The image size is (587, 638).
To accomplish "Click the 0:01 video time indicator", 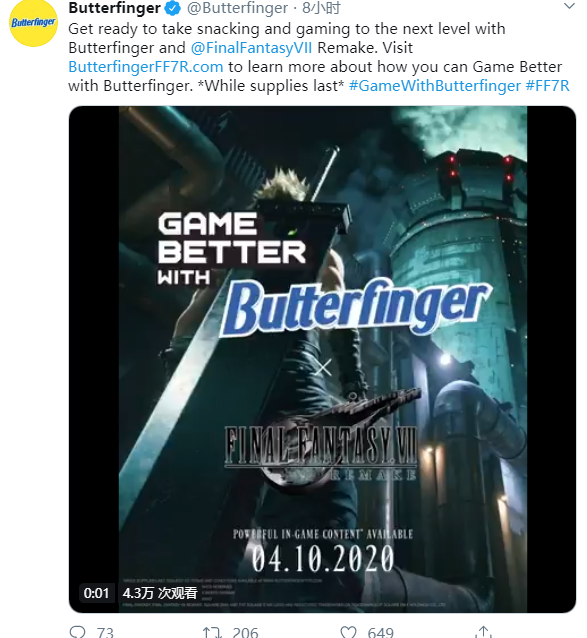I will pos(96,593).
